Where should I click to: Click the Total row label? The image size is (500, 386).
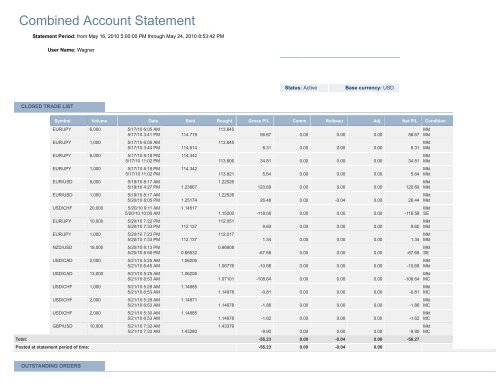pyautogui.click(x=21, y=339)
